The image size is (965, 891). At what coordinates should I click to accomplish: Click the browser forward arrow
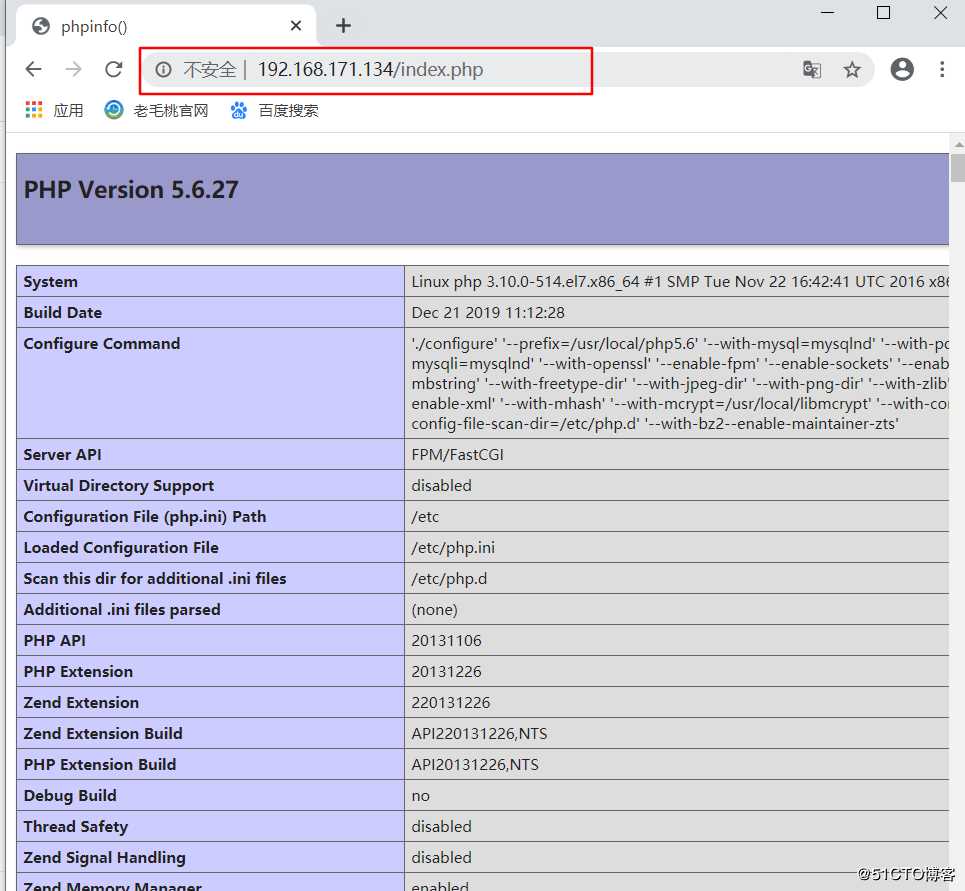pyautogui.click(x=73, y=69)
